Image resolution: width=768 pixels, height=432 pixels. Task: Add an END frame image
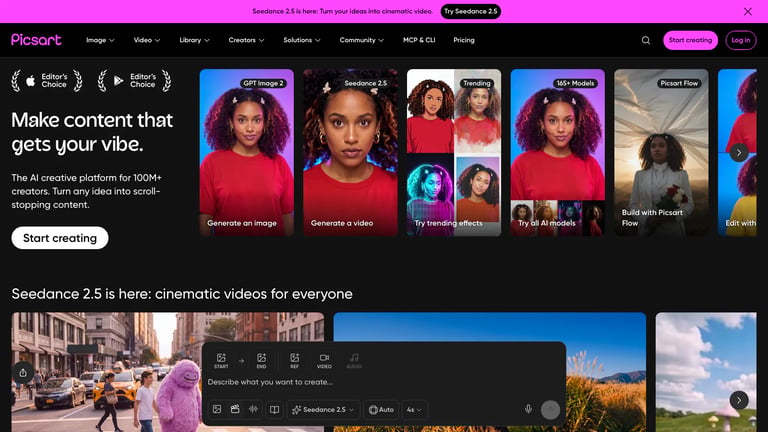[x=262, y=360]
